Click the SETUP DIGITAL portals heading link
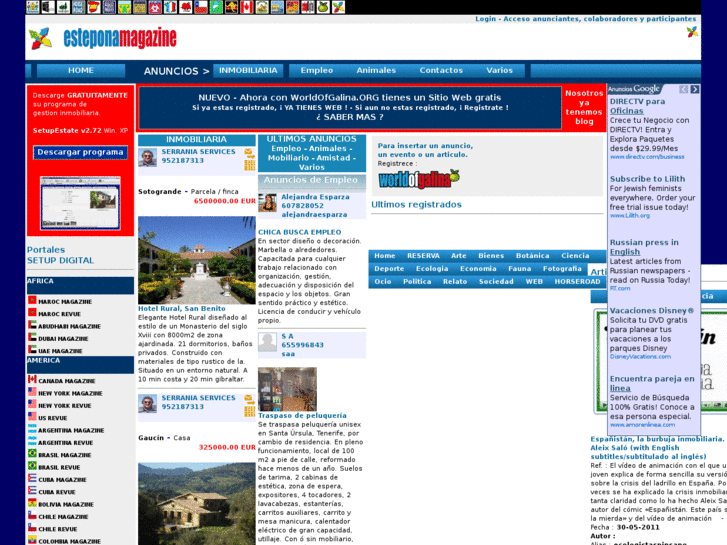 (x=60, y=261)
